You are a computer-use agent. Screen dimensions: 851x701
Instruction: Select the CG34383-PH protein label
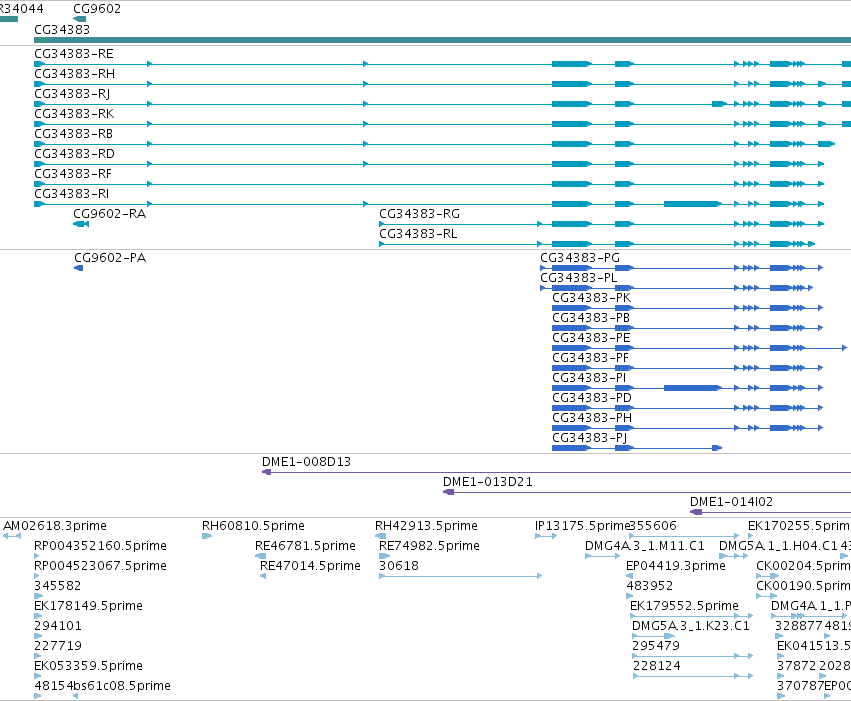click(x=592, y=418)
